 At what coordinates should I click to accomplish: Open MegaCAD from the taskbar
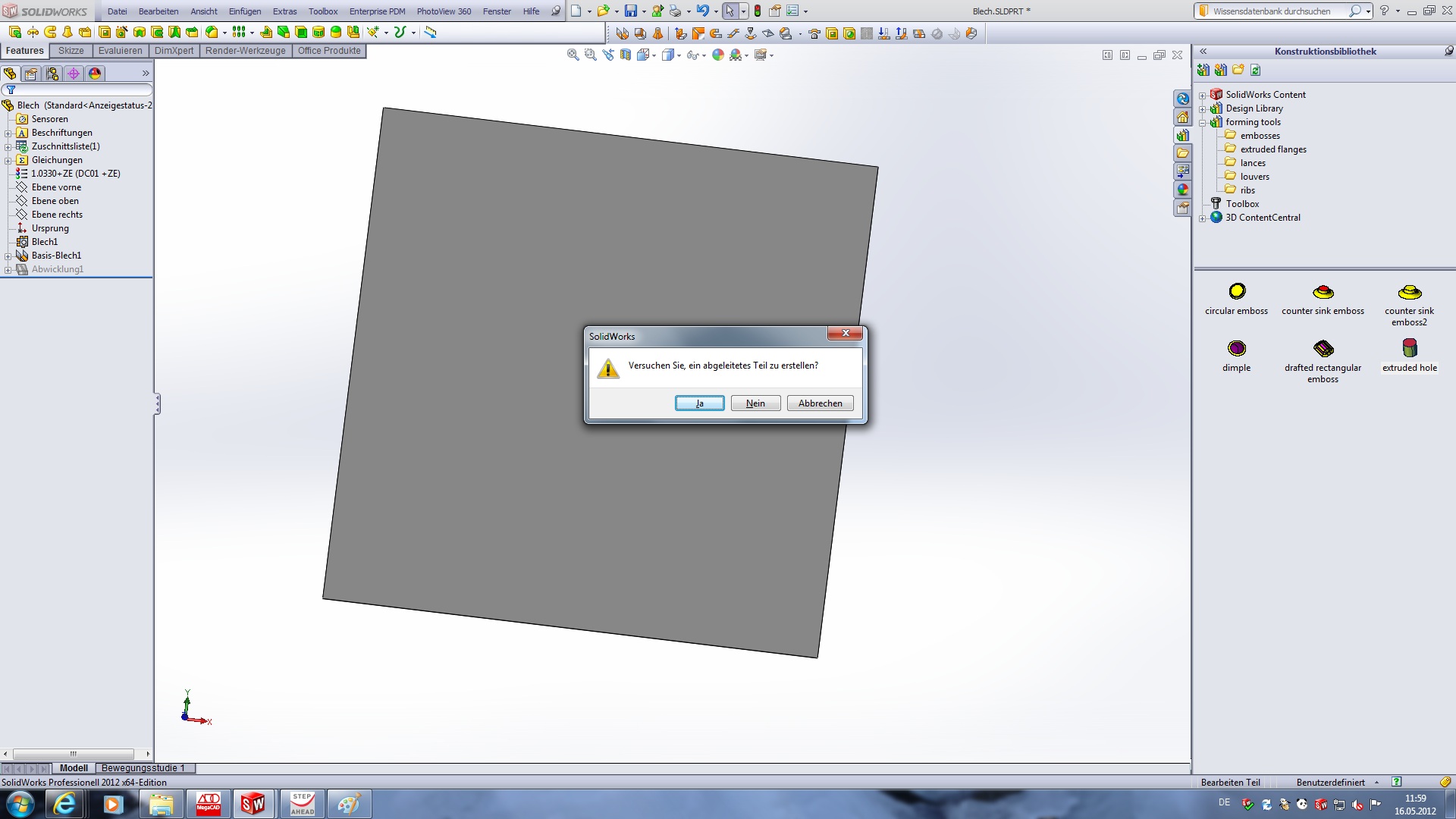pyautogui.click(x=209, y=804)
